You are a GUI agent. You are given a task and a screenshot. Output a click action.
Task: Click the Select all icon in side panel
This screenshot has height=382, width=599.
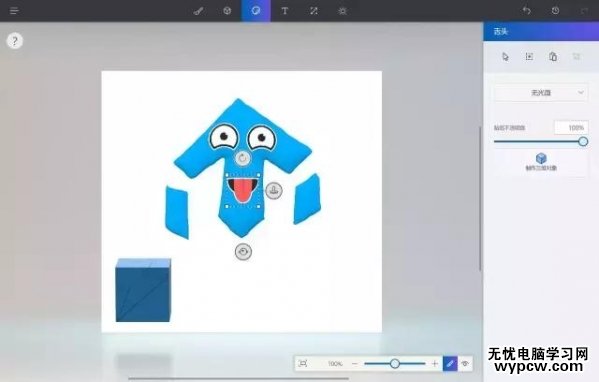[x=529, y=57]
